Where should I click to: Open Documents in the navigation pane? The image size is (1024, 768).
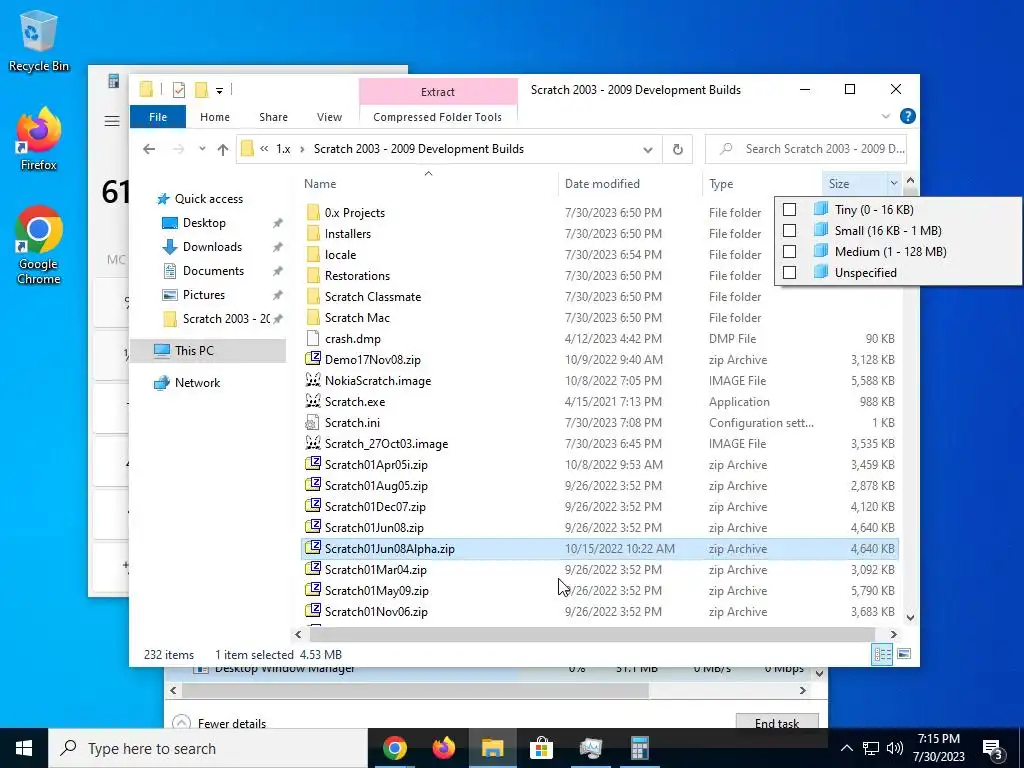point(213,271)
